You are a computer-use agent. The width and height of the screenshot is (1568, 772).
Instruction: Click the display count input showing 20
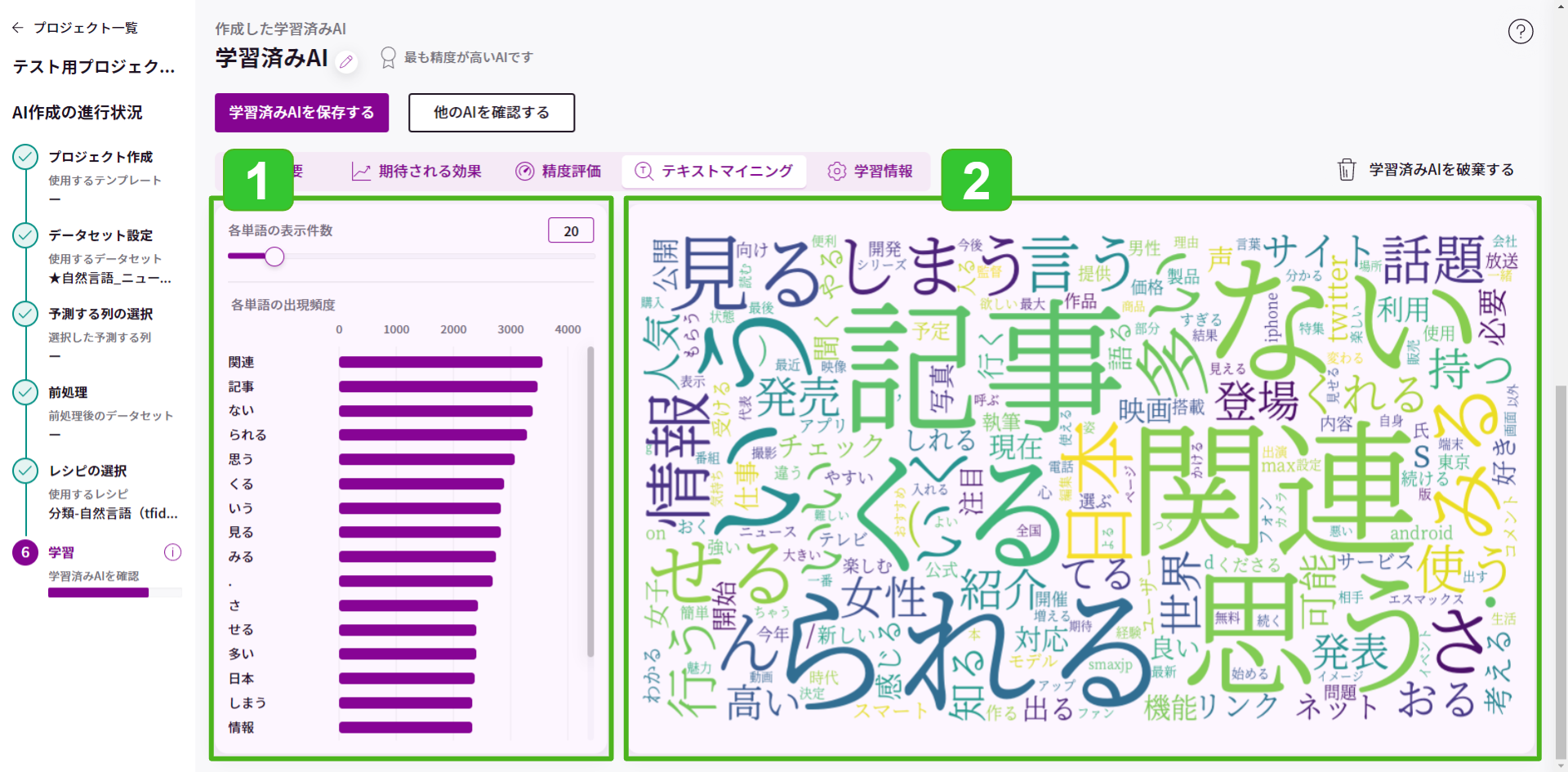click(571, 230)
